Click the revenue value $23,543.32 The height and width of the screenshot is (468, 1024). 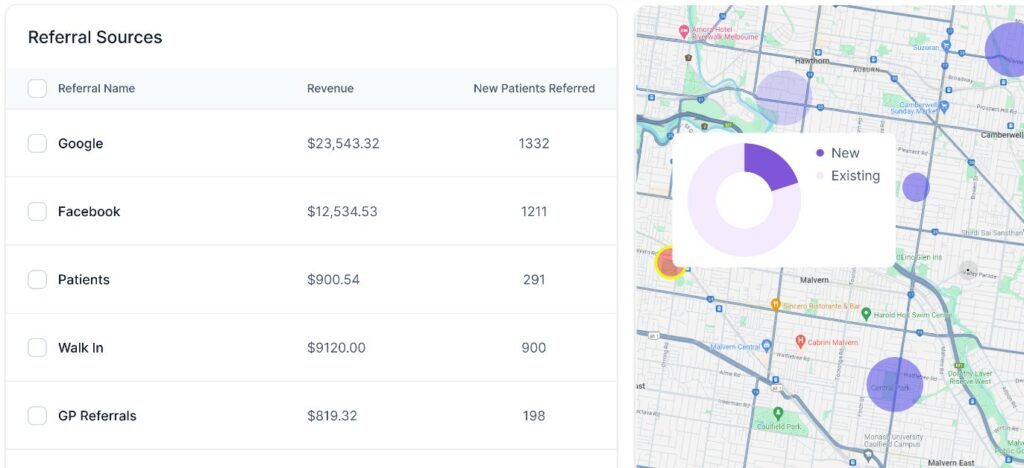click(x=343, y=144)
